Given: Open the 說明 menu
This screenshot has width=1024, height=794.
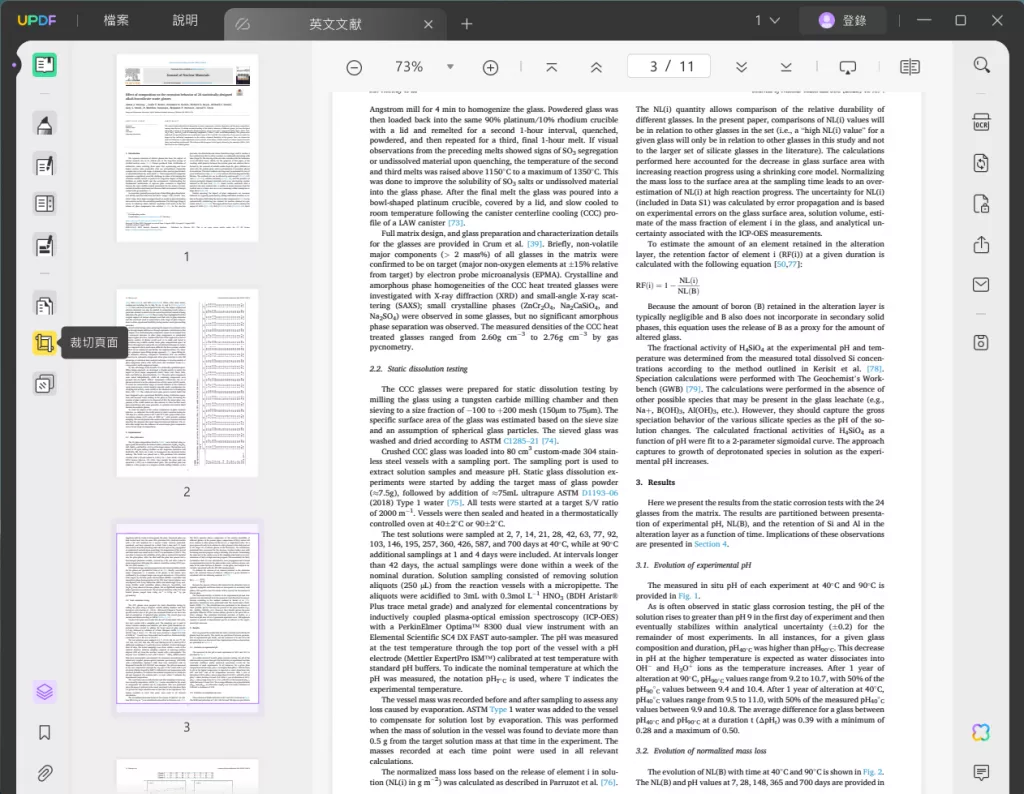Looking at the screenshot, I should [185, 20].
